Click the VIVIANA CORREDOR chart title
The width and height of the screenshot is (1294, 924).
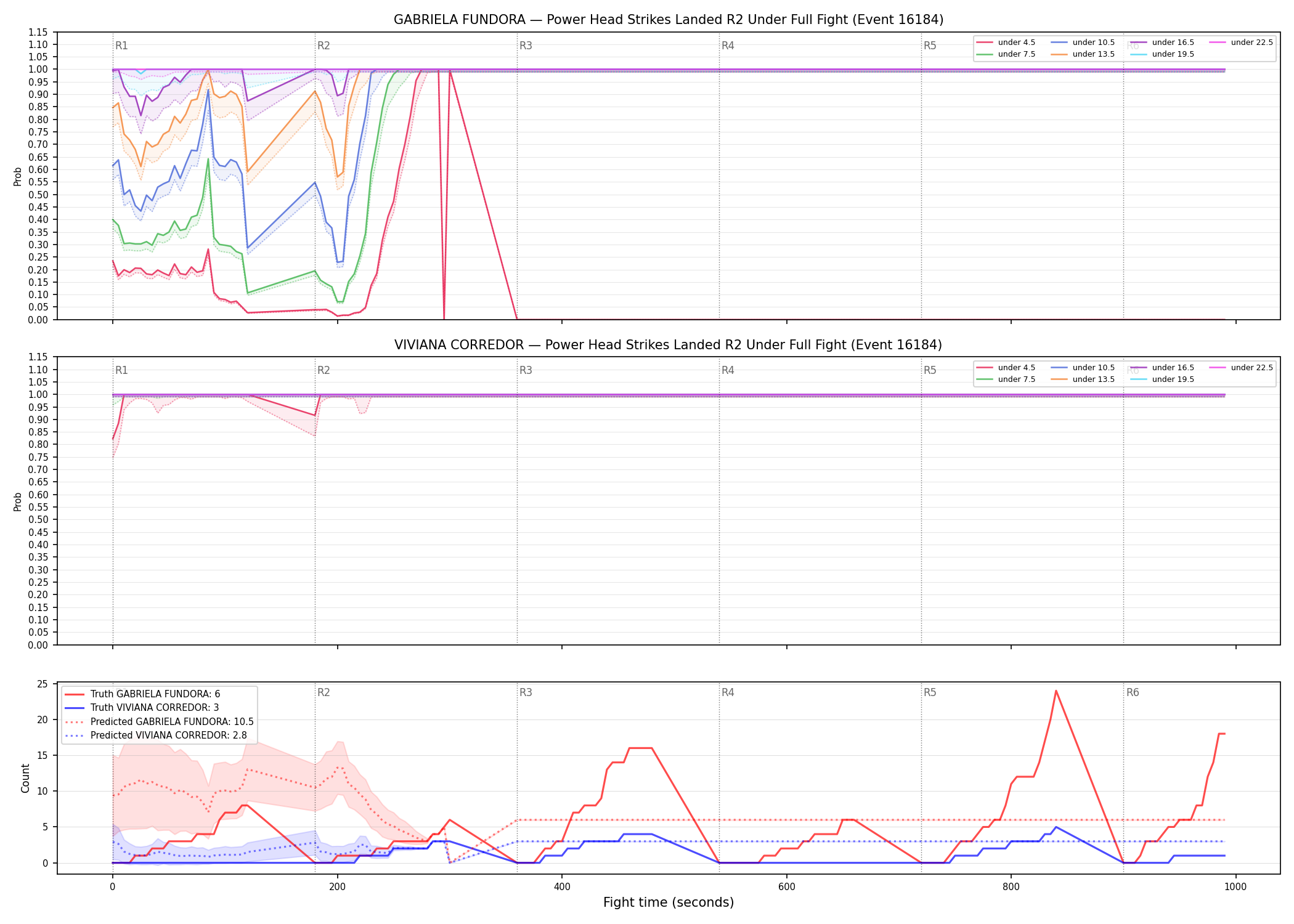pyautogui.click(x=669, y=345)
